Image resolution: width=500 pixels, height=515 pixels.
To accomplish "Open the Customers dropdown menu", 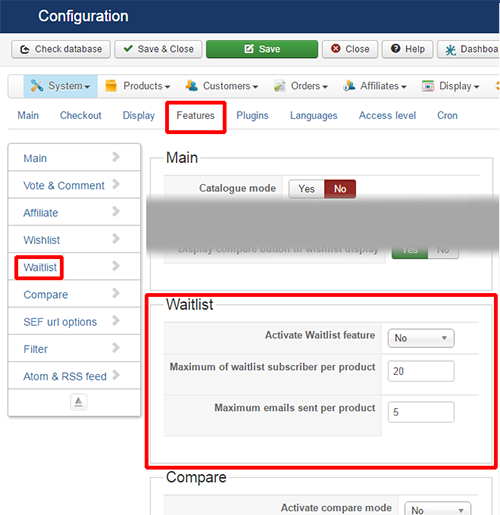I will pos(222,86).
